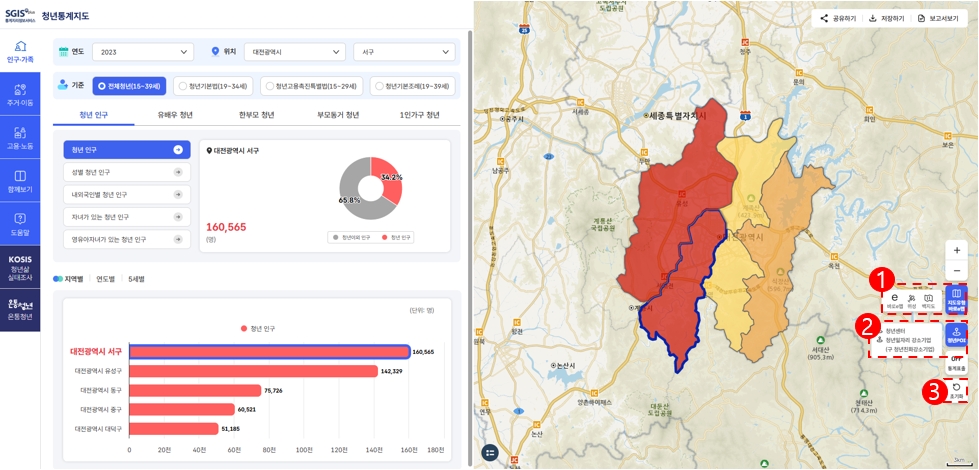
Task: Open the 고용·노동 sidebar section
Action: pyautogui.click(x=20, y=137)
